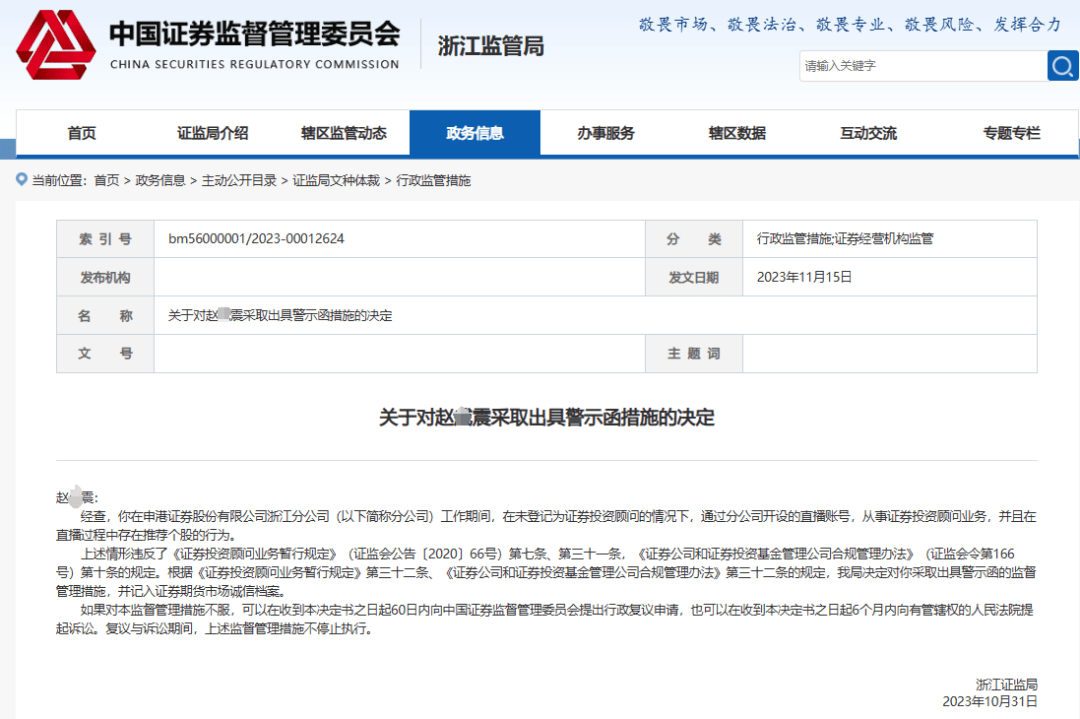1080x719 pixels.
Task: Switch to 辖区监管动态 tab
Action: pos(344,133)
